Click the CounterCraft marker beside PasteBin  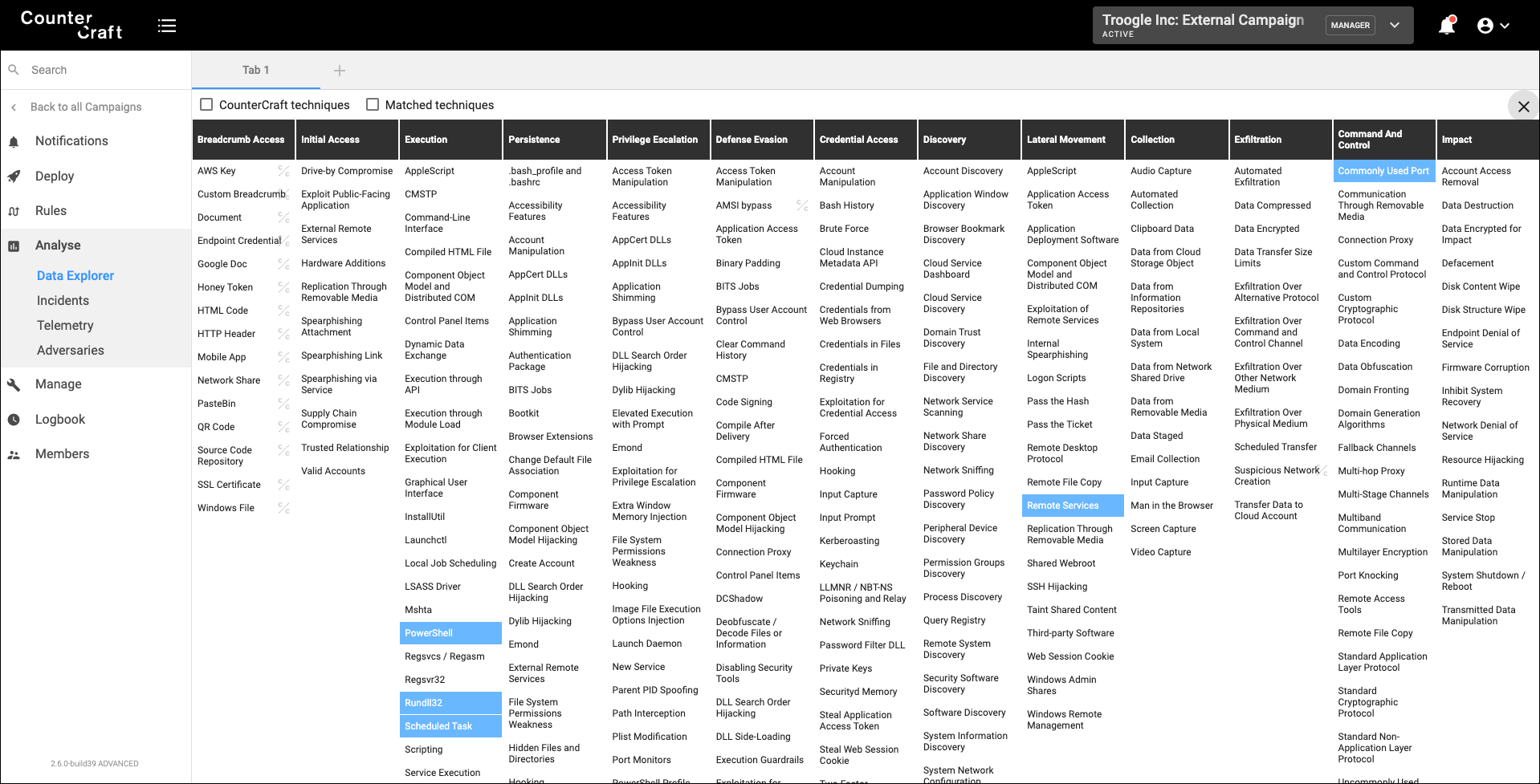pos(283,404)
